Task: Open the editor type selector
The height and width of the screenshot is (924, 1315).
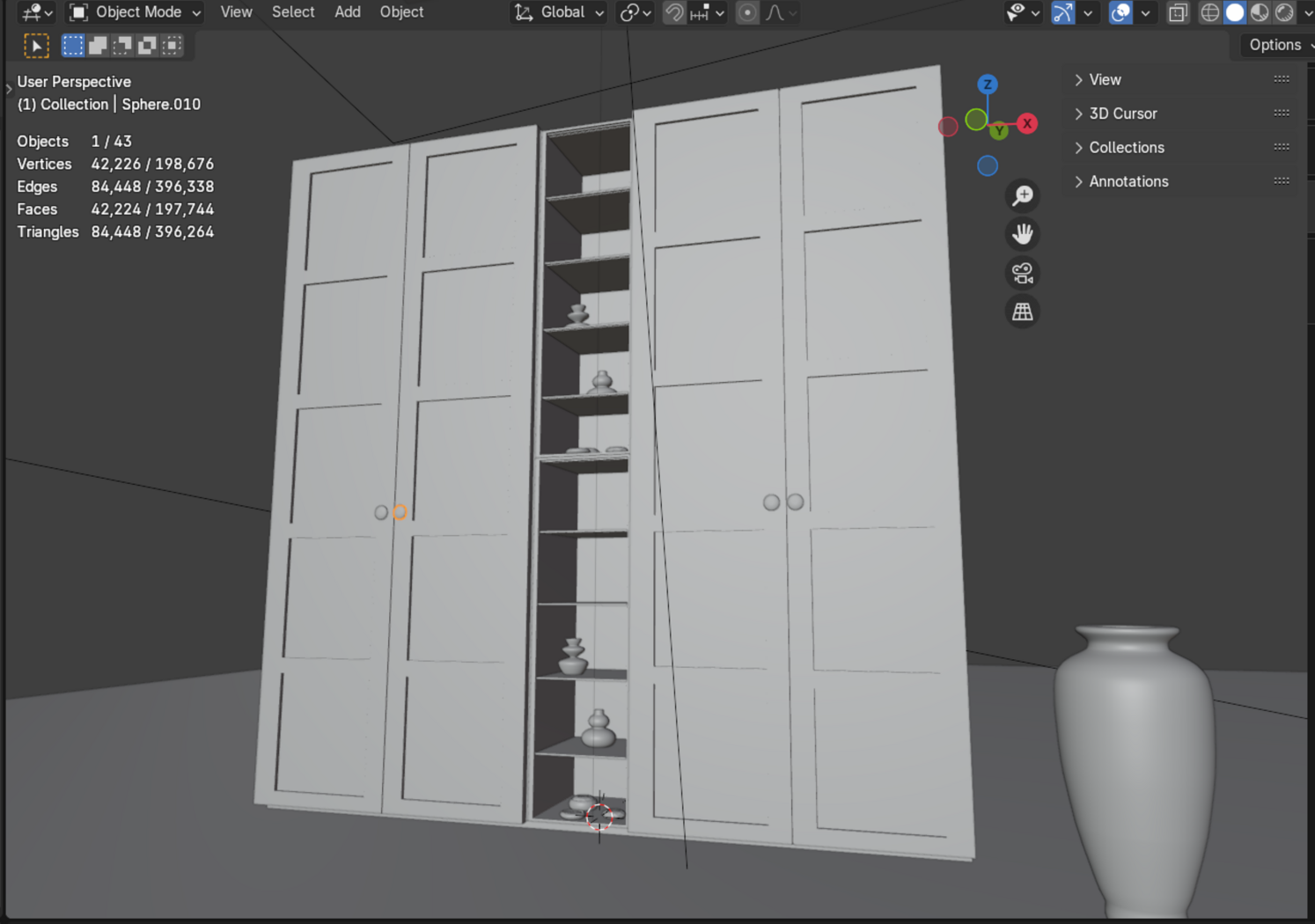Action: point(36,12)
